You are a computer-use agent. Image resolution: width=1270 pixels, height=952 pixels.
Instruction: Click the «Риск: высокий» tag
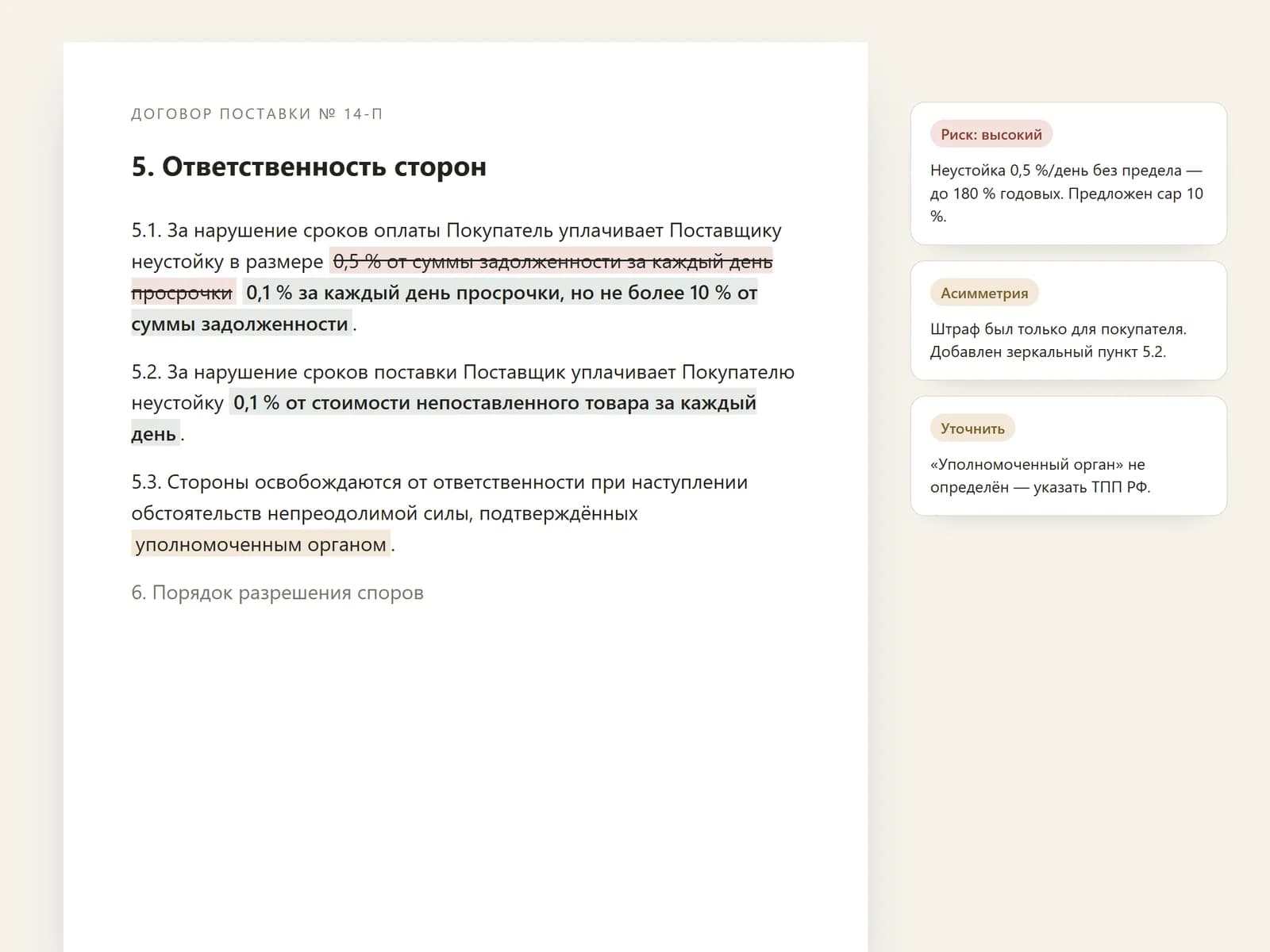coord(991,134)
